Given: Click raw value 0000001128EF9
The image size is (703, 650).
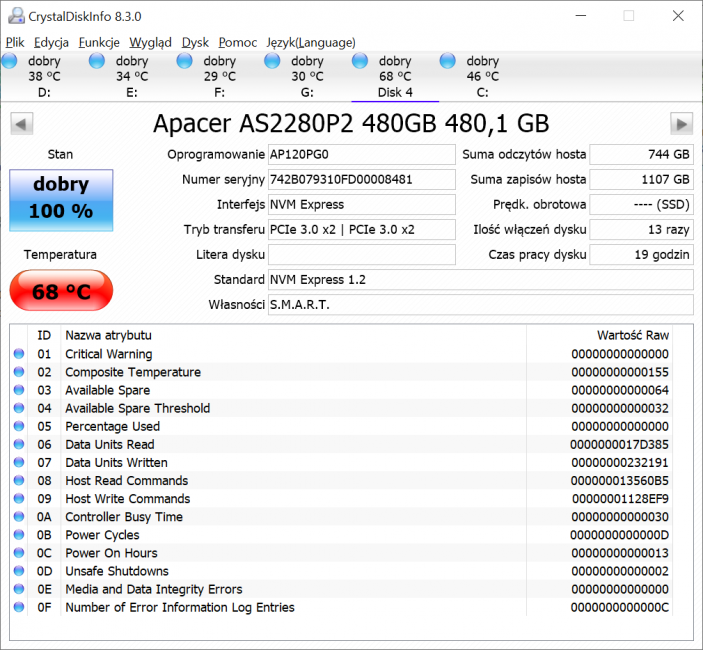Looking at the screenshot, I should point(620,498).
